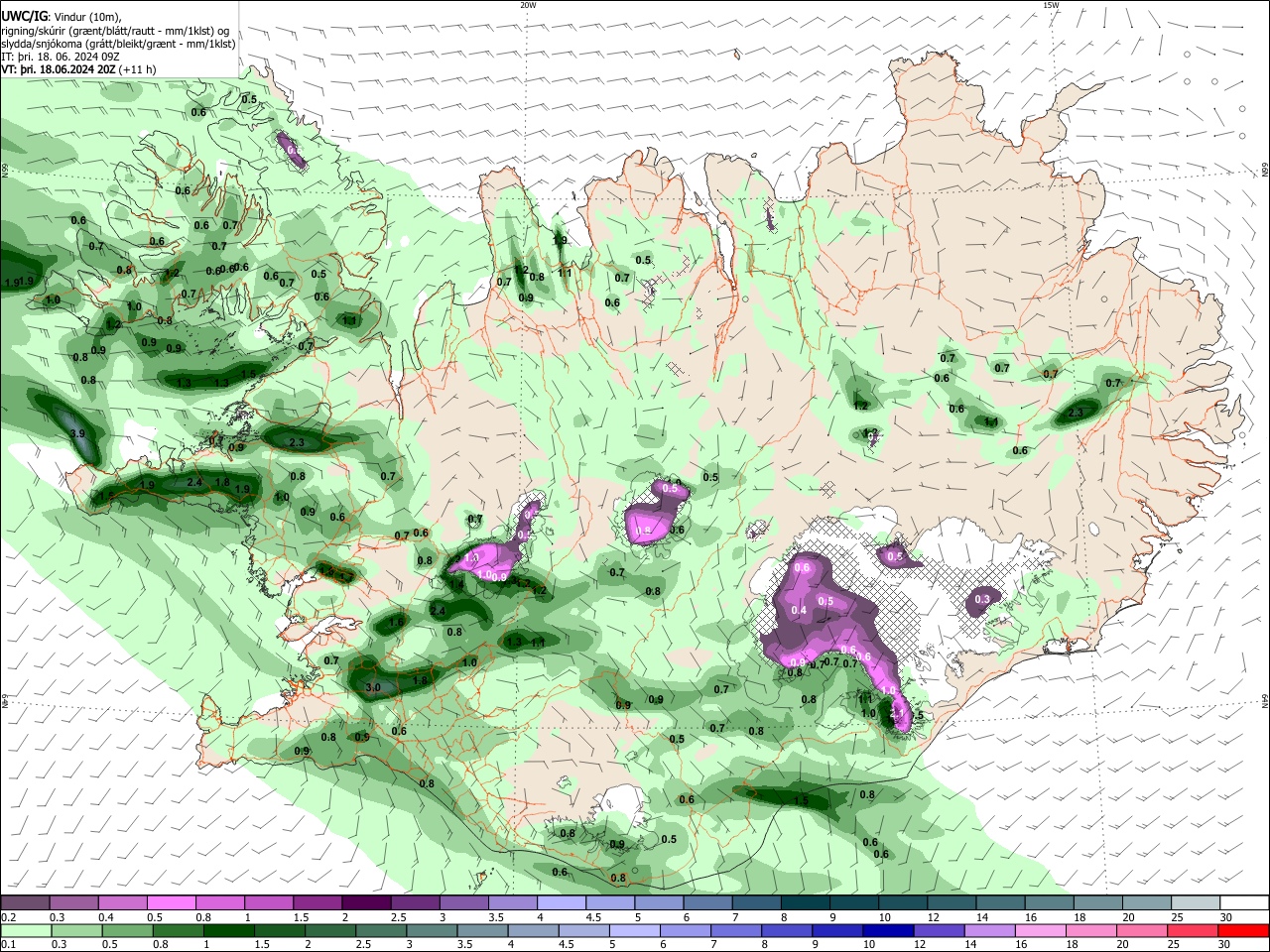This screenshot has width=1270, height=952.
Task: Pick the pink 0.5 swatch in upper legend row
Action: coord(171,902)
